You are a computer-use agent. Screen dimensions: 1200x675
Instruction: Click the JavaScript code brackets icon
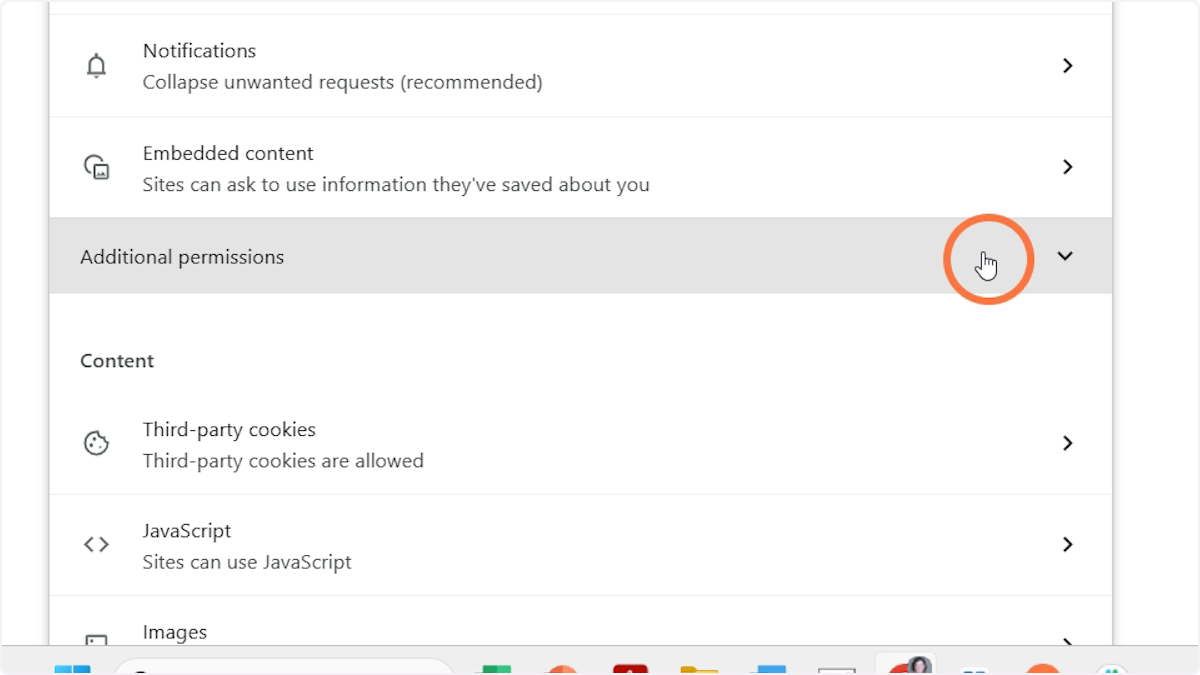point(96,545)
